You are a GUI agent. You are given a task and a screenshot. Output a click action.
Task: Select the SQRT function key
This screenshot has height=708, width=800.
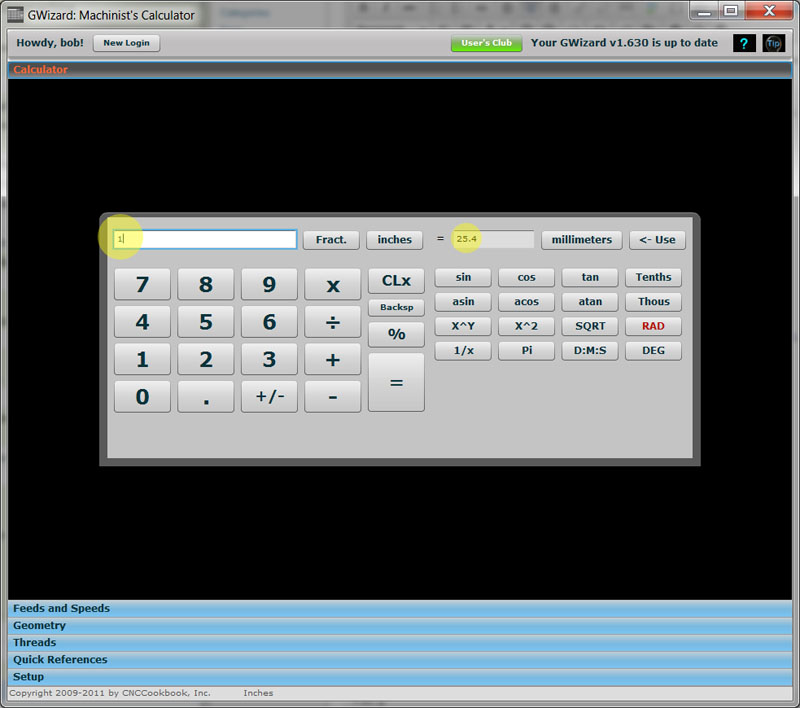pos(589,326)
